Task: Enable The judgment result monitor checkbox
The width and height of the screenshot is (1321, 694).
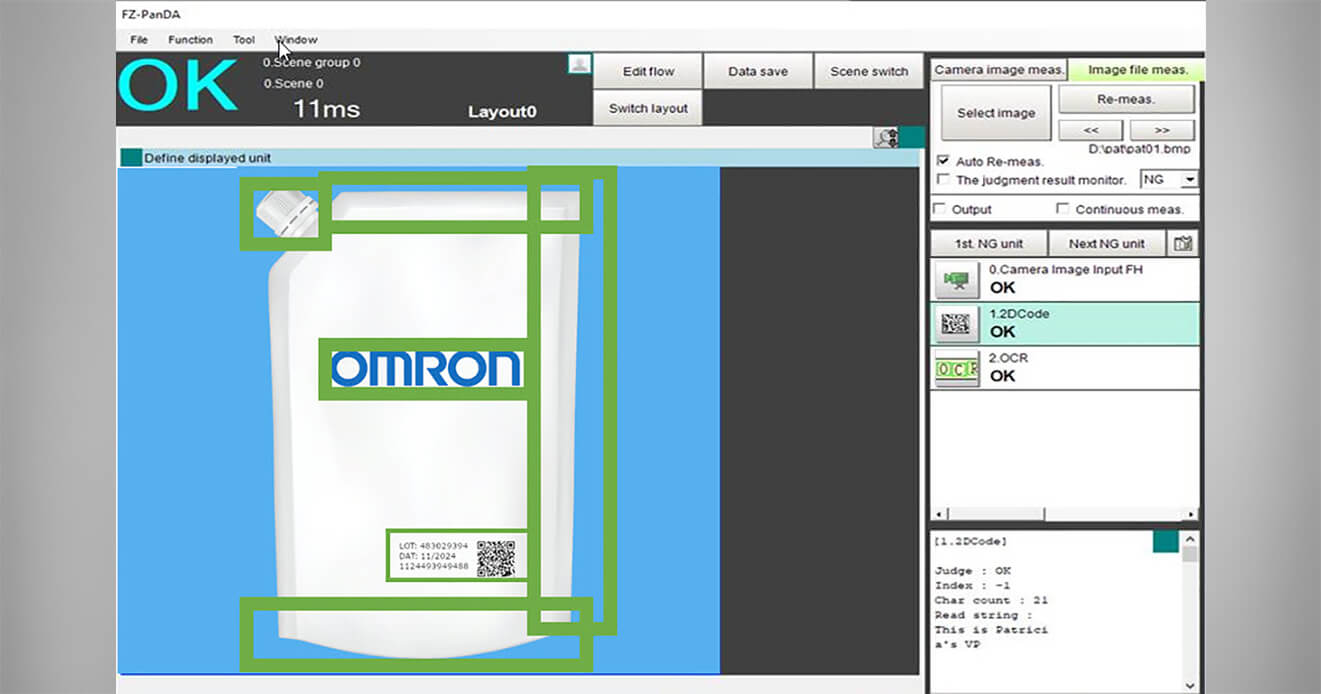Action: pos(942,180)
